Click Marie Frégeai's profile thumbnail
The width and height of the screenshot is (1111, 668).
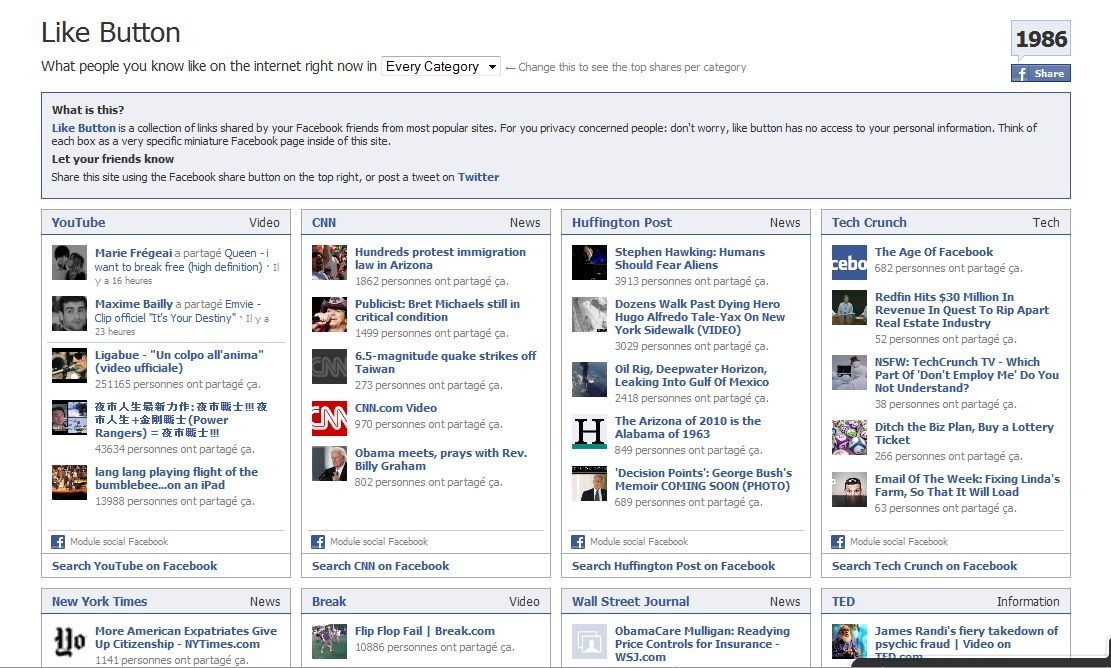pos(69,263)
